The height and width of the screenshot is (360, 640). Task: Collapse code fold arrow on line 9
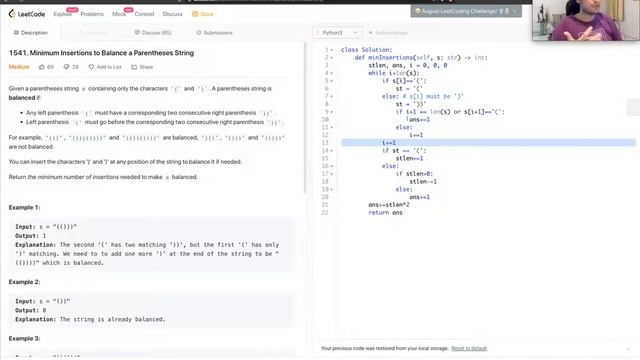332,112
